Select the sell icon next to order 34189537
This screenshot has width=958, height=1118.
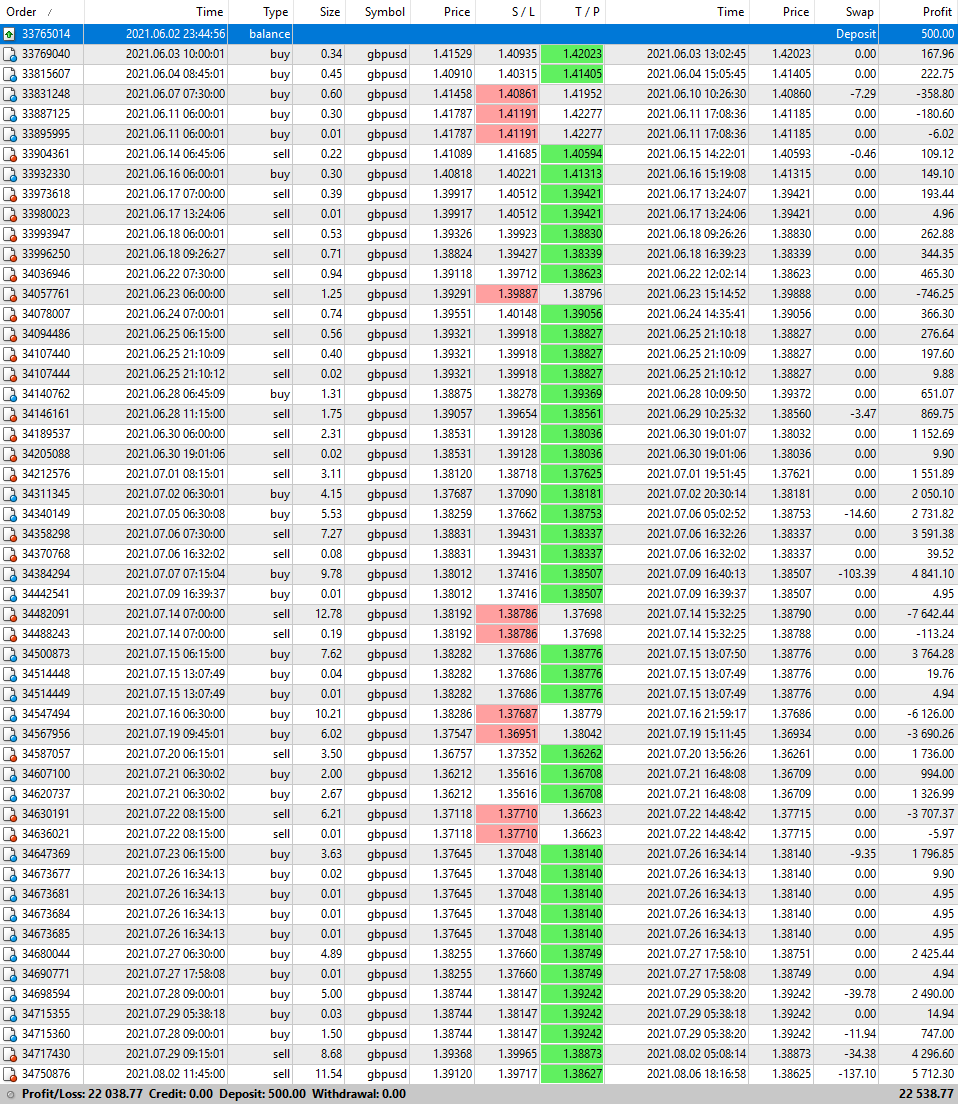coord(9,434)
